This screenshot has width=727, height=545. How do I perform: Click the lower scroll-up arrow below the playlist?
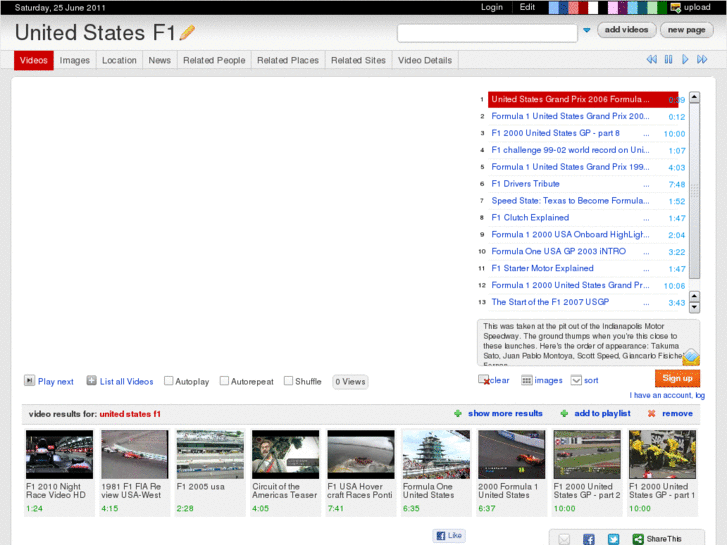[694, 296]
